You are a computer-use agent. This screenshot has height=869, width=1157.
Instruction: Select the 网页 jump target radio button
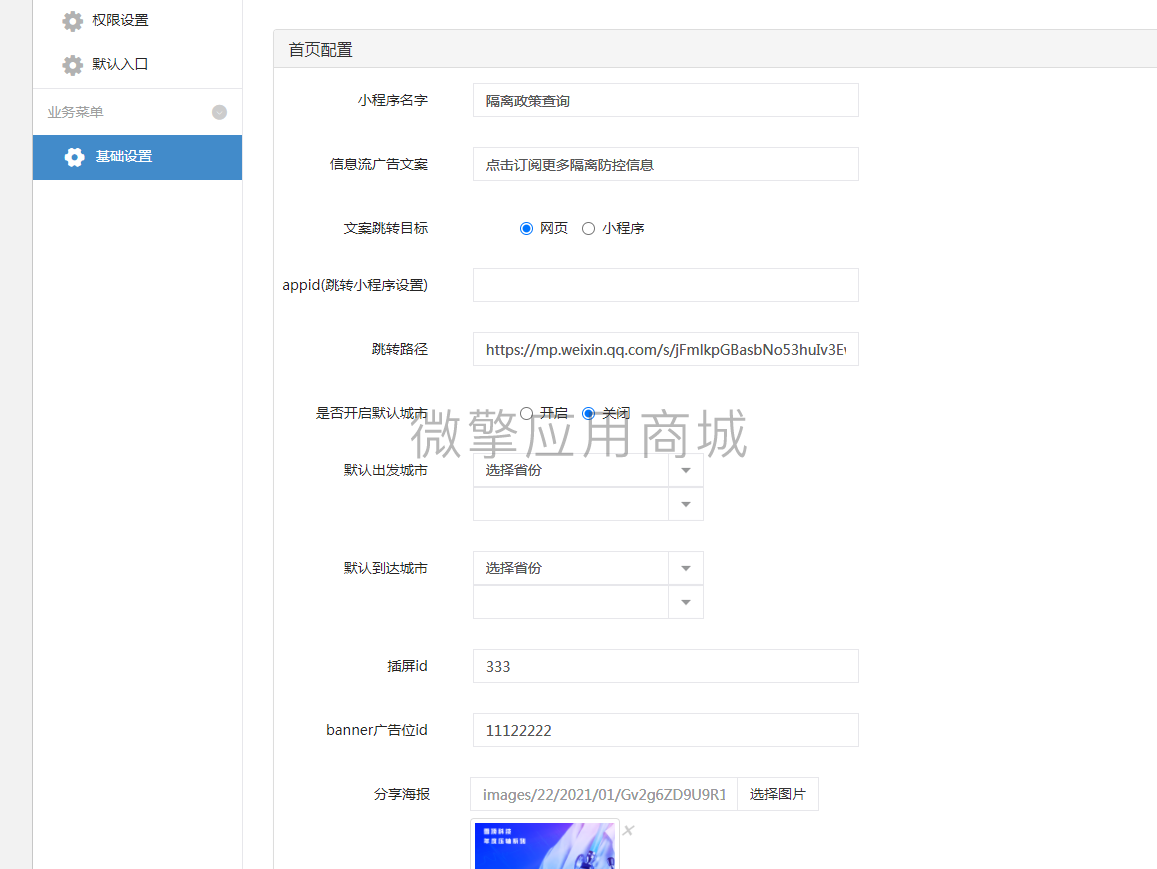526,228
